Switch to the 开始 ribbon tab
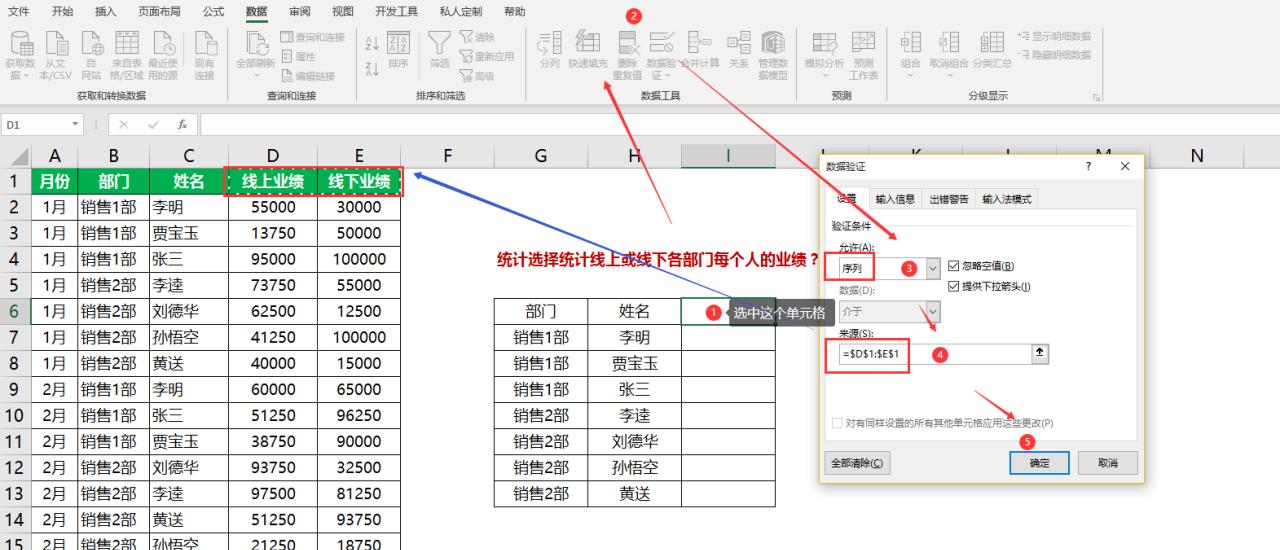The width and height of the screenshot is (1280, 550). pos(62,11)
